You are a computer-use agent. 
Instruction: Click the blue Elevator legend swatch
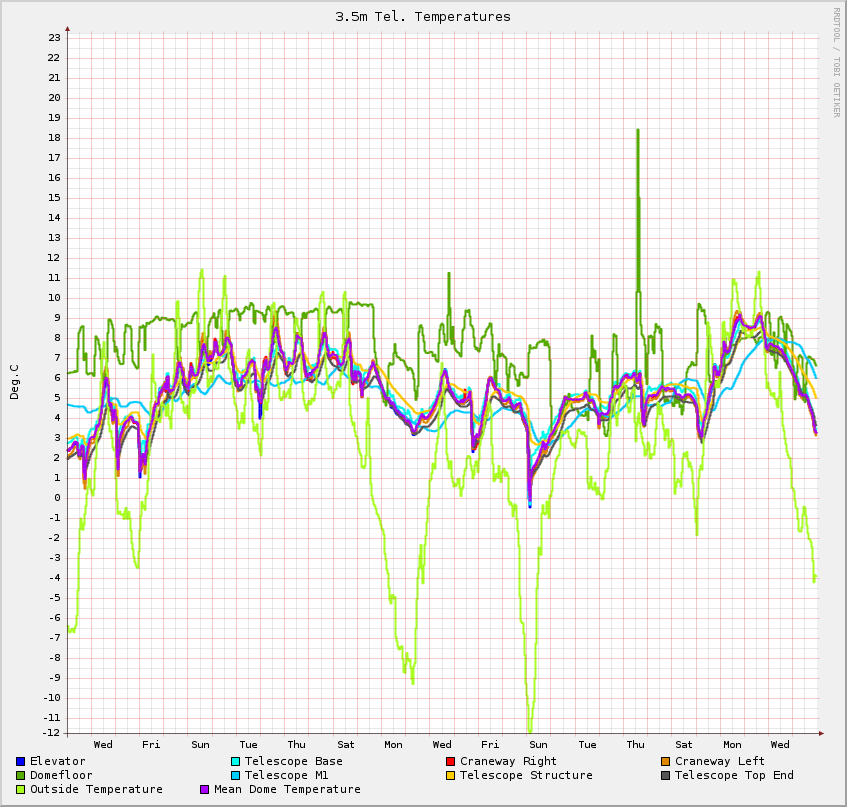(x=20, y=761)
